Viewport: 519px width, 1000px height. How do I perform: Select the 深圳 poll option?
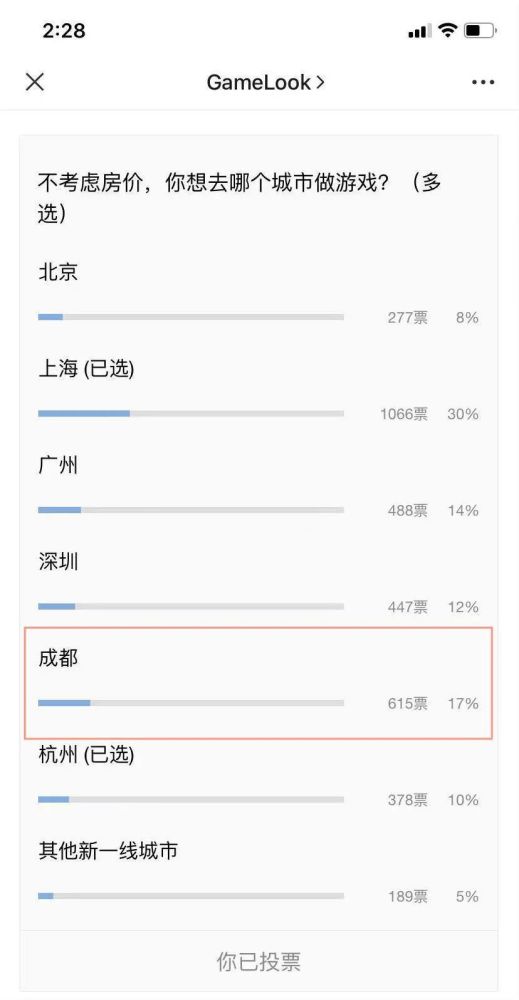click(x=258, y=584)
